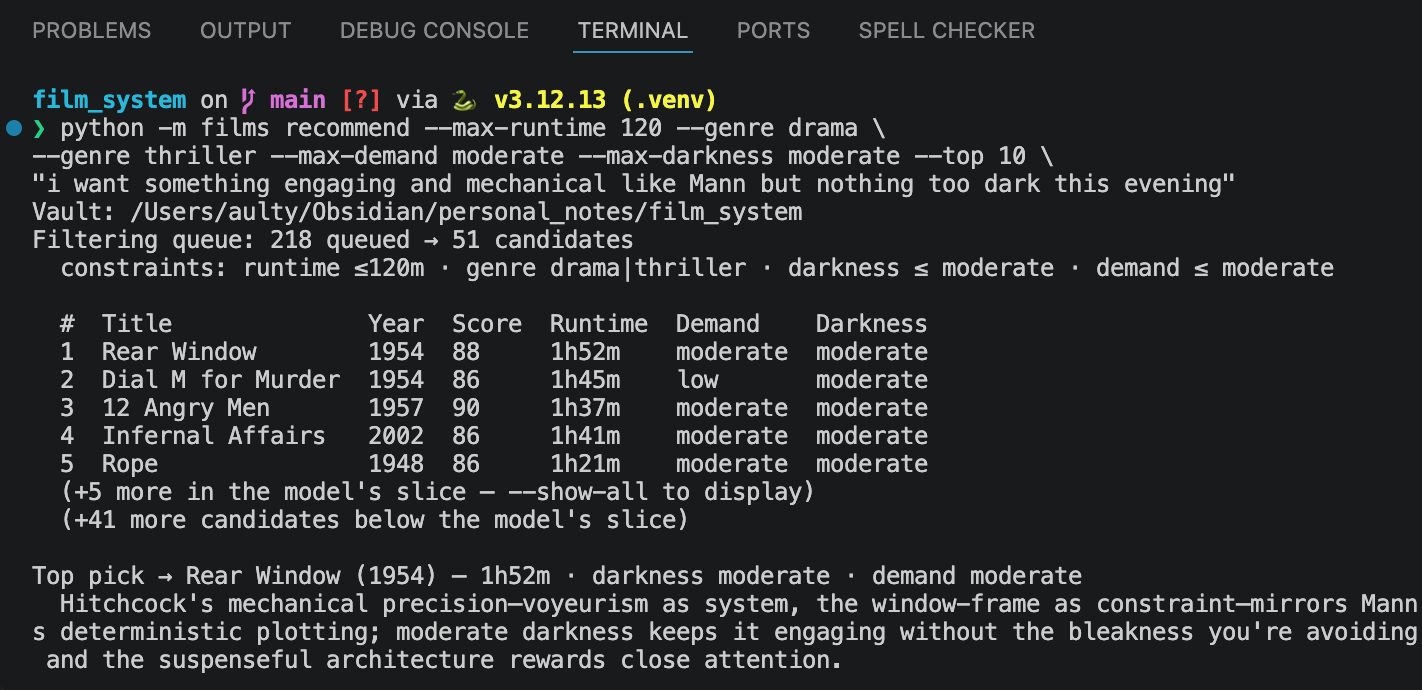Click the Demand column header

pos(718,324)
